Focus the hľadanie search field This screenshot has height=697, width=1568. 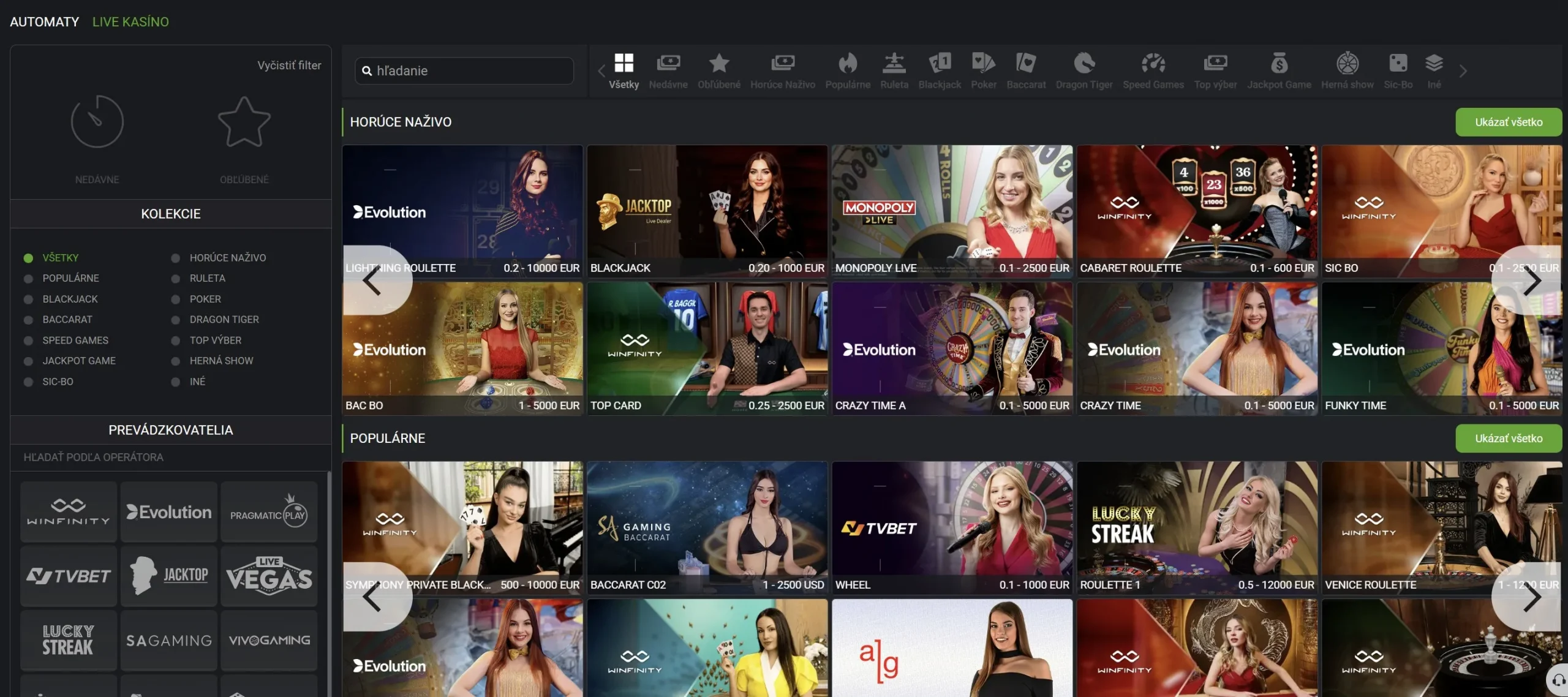464,71
